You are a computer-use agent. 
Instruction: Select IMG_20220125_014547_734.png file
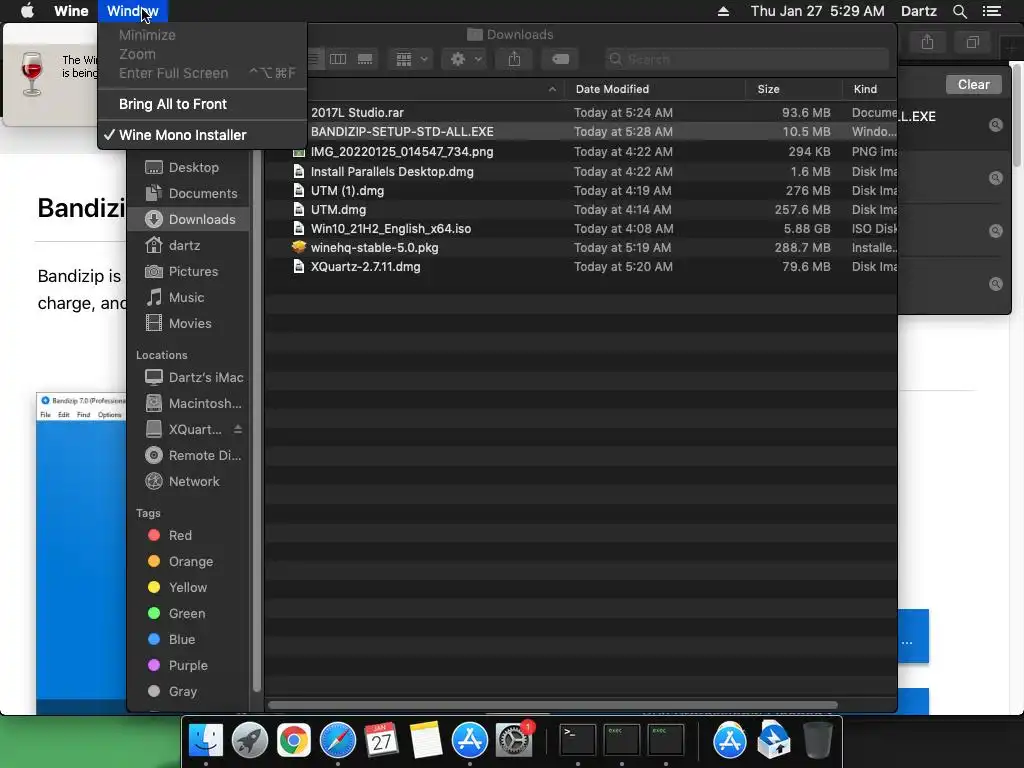click(x=402, y=152)
